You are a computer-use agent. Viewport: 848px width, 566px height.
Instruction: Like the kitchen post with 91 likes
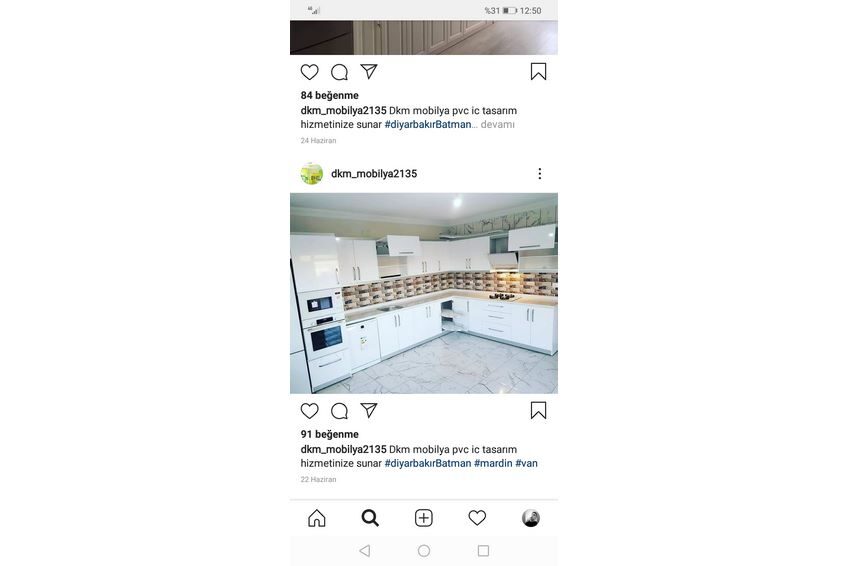point(309,411)
